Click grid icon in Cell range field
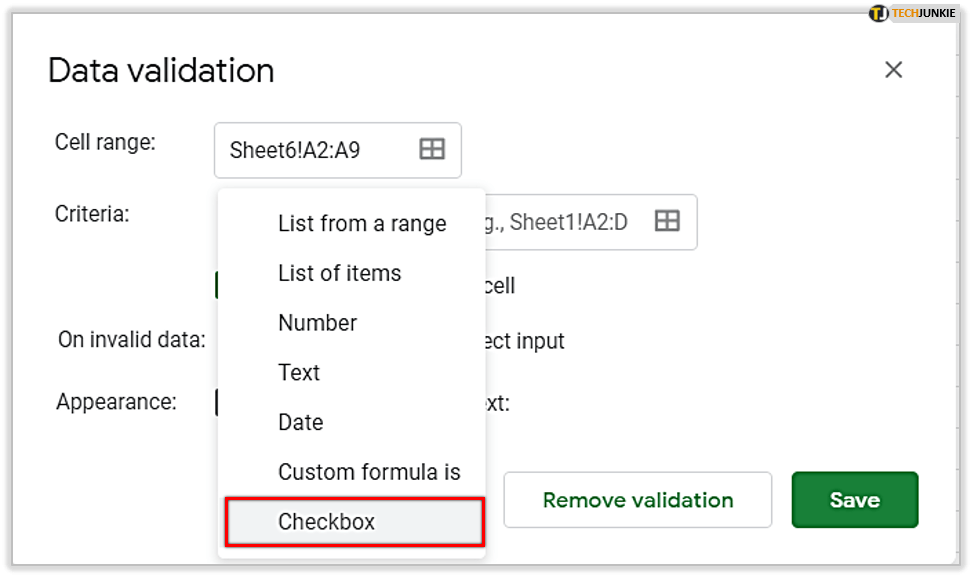Viewport: 972px width, 577px height. tap(432, 150)
